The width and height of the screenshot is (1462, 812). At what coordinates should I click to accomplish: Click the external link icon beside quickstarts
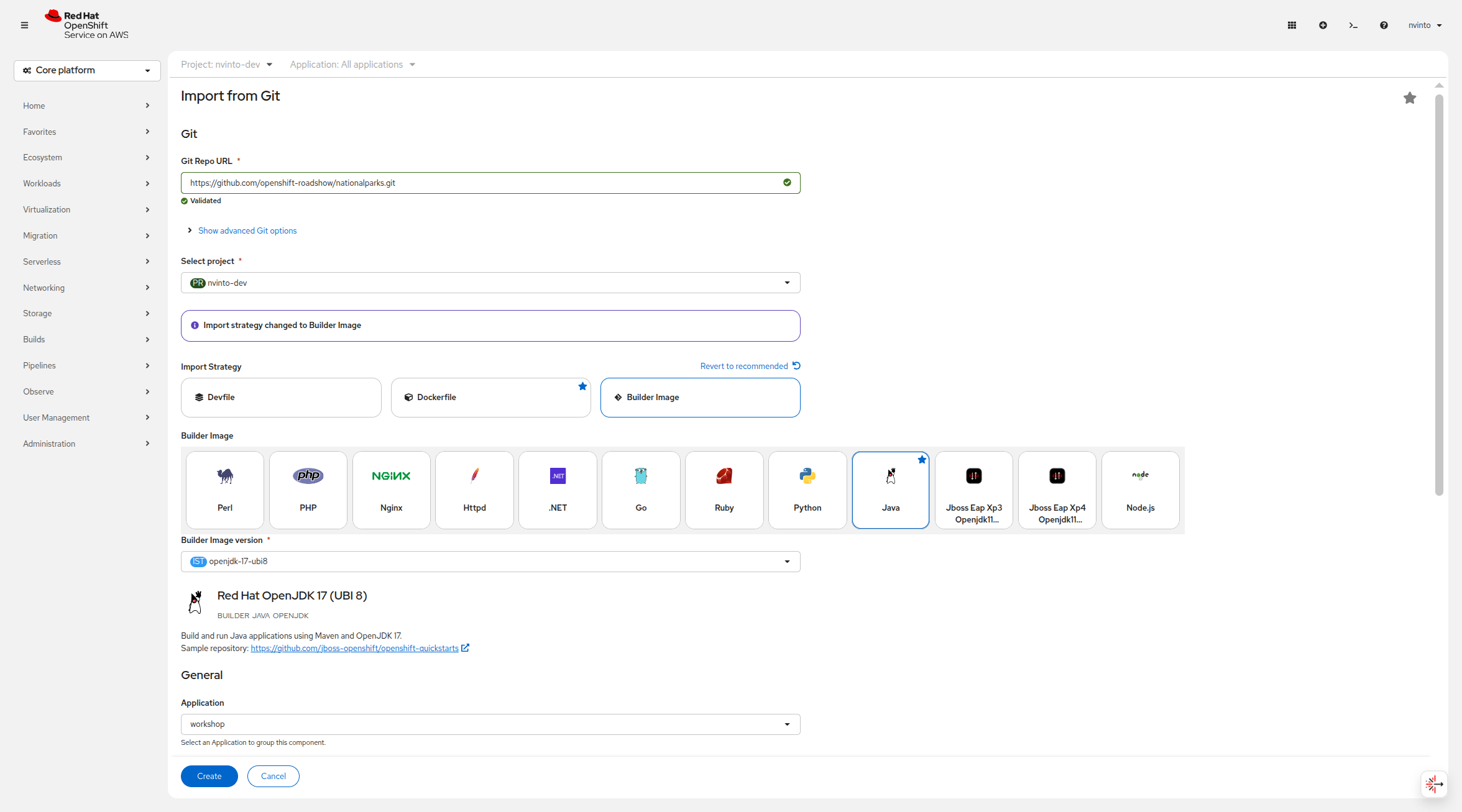[x=465, y=648]
